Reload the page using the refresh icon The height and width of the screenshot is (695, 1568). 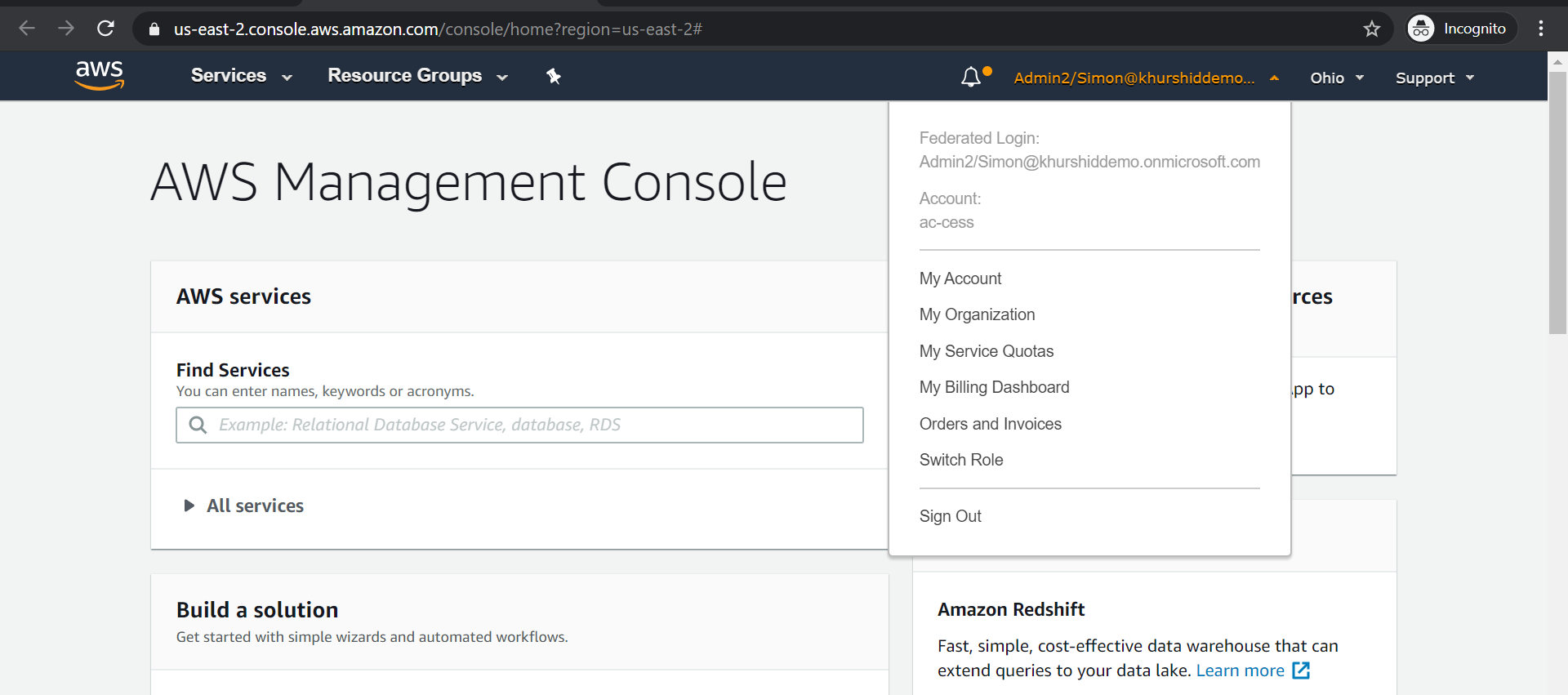105,29
